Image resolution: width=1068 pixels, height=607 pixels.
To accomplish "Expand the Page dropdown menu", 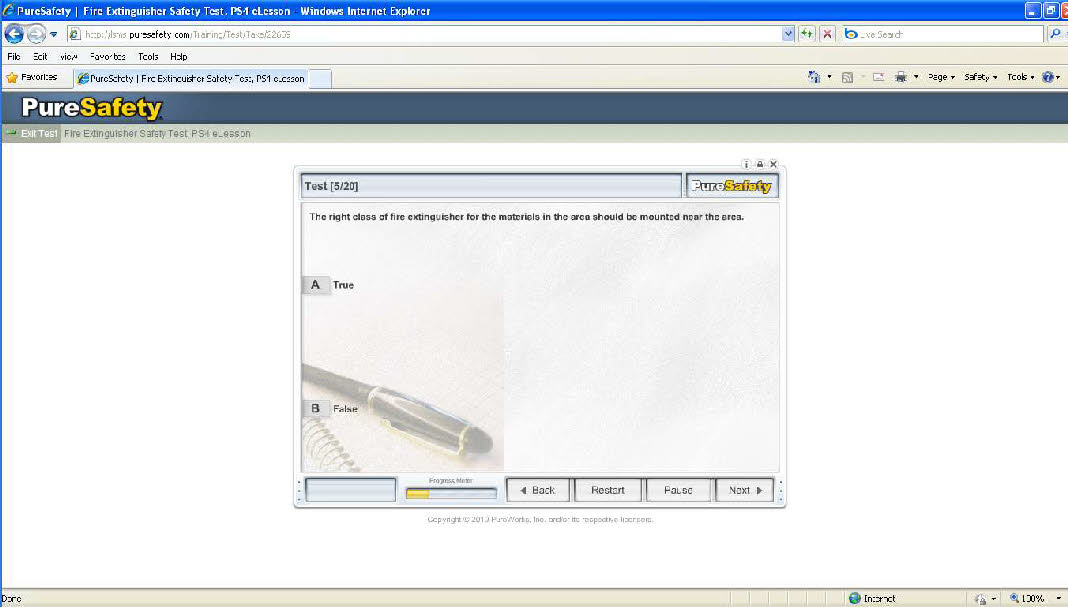I will click(941, 77).
